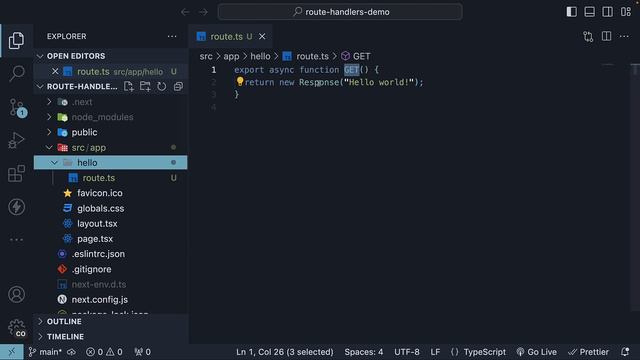Image resolution: width=640 pixels, height=360 pixels.
Task: Toggle secondary side bar visibility
Action: pos(607,12)
